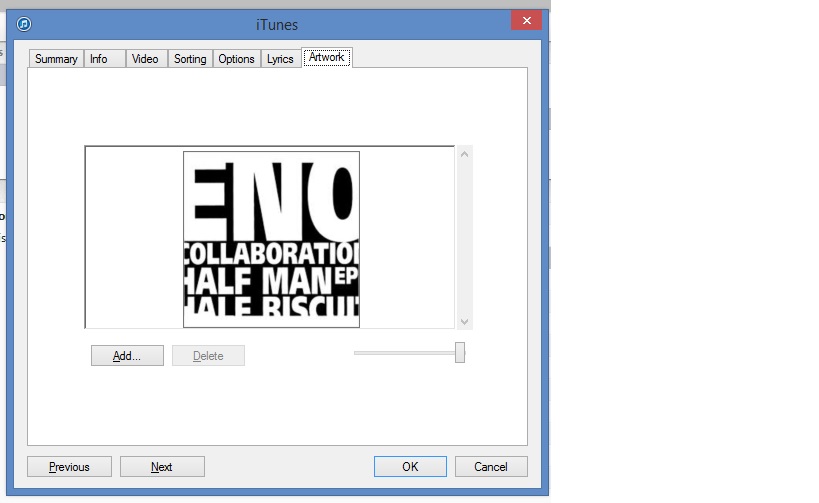Switch to the Summary tab
819x503 pixels.
click(x=56, y=59)
